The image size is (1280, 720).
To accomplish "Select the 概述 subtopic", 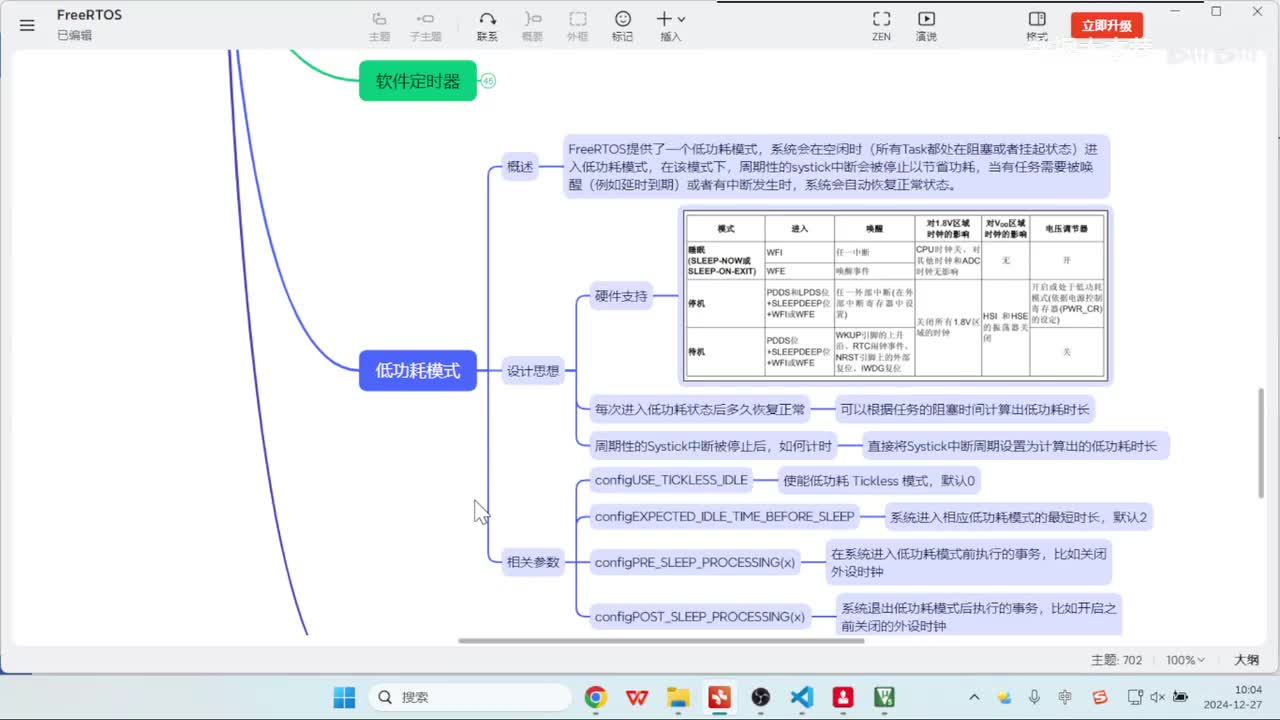I will point(520,167).
